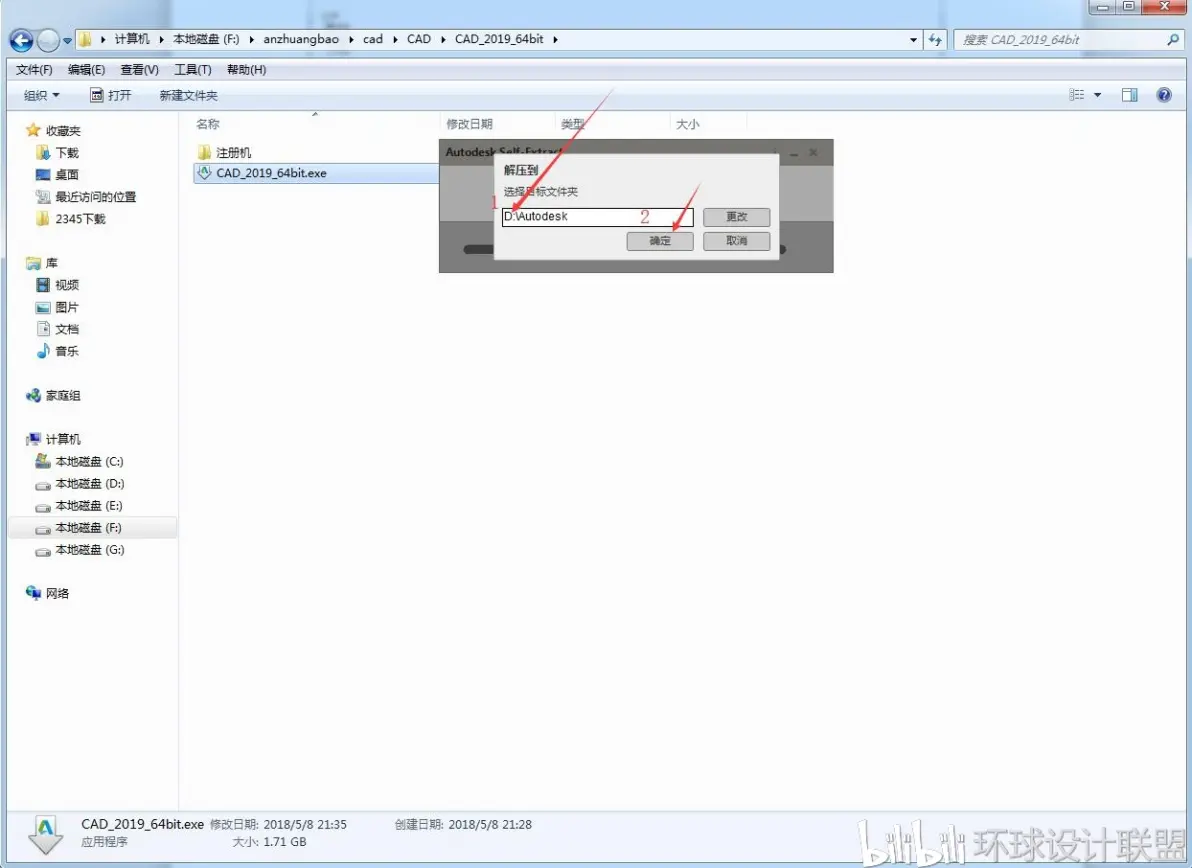Click the Autodesk file icon in details pane
Screen dimensions: 1192x868
point(46,834)
